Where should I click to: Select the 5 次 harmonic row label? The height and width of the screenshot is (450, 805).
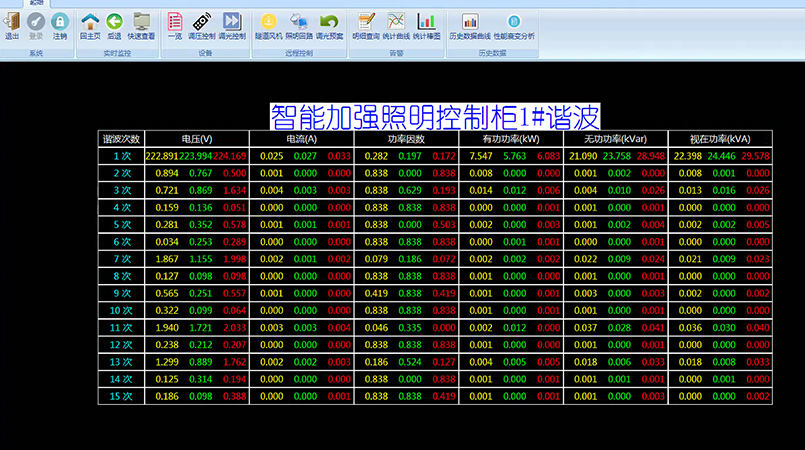click(x=122, y=225)
